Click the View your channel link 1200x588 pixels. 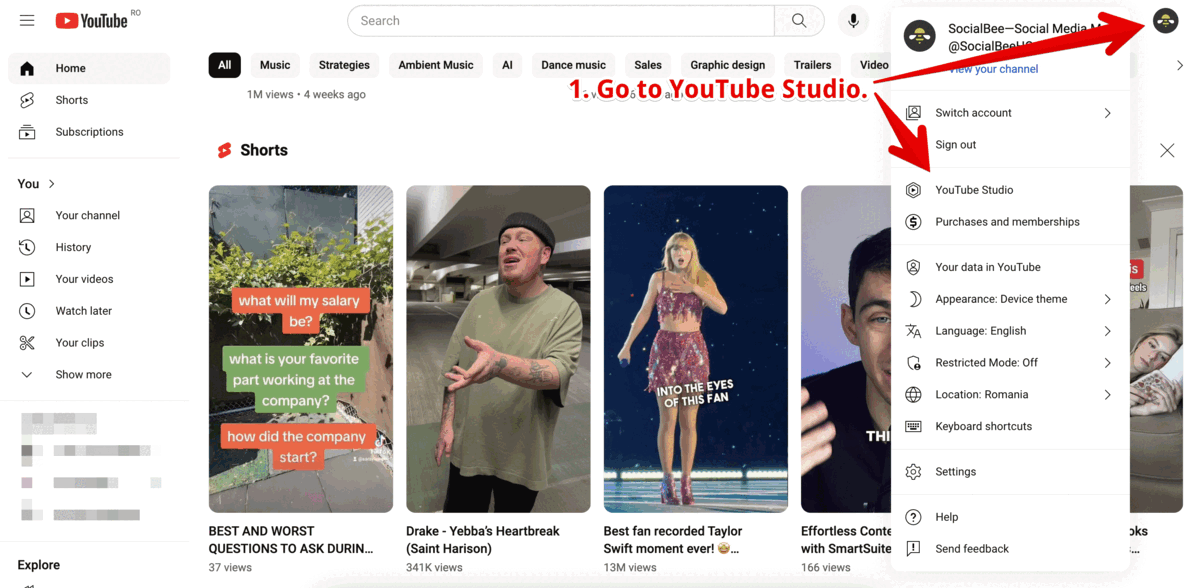point(993,69)
